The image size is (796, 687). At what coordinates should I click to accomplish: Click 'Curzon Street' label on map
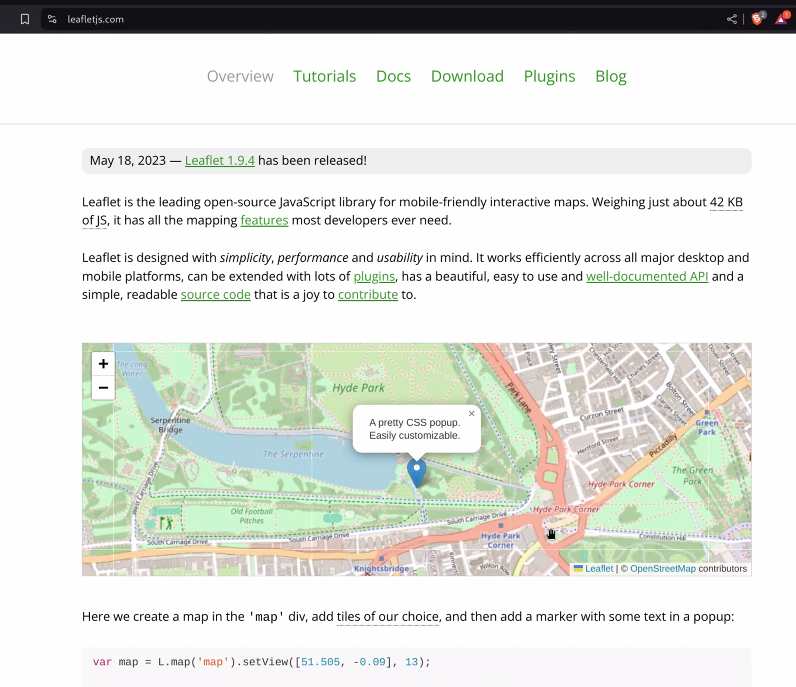[602, 413]
